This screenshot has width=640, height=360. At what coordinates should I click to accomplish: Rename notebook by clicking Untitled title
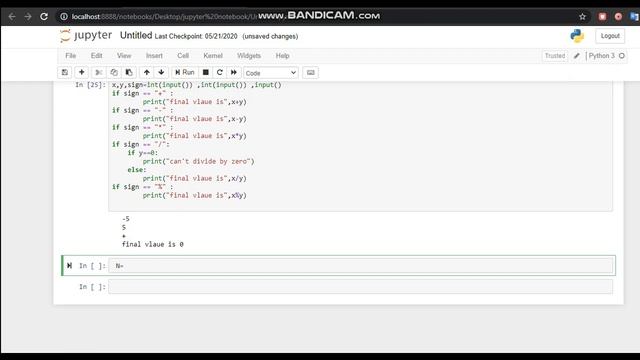pos(136,36)
